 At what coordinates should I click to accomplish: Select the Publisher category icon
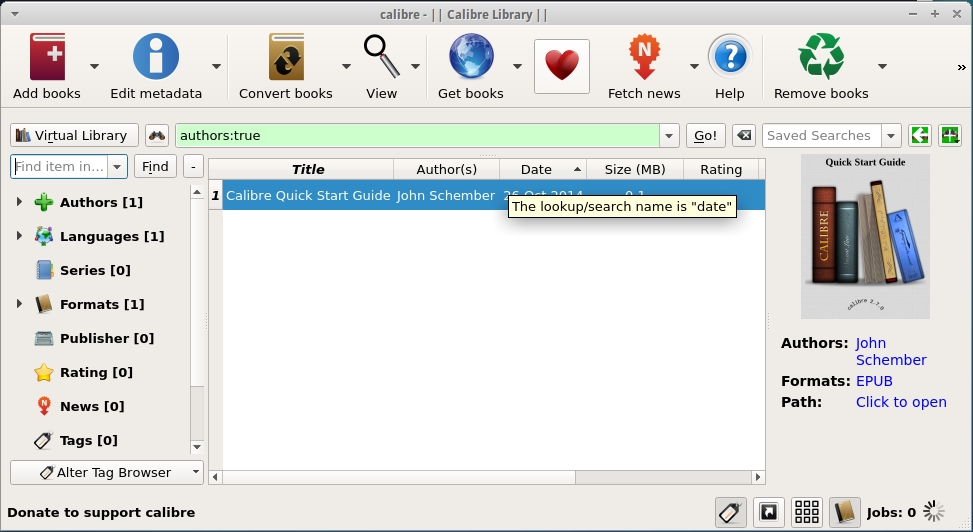tap(43, 338)
